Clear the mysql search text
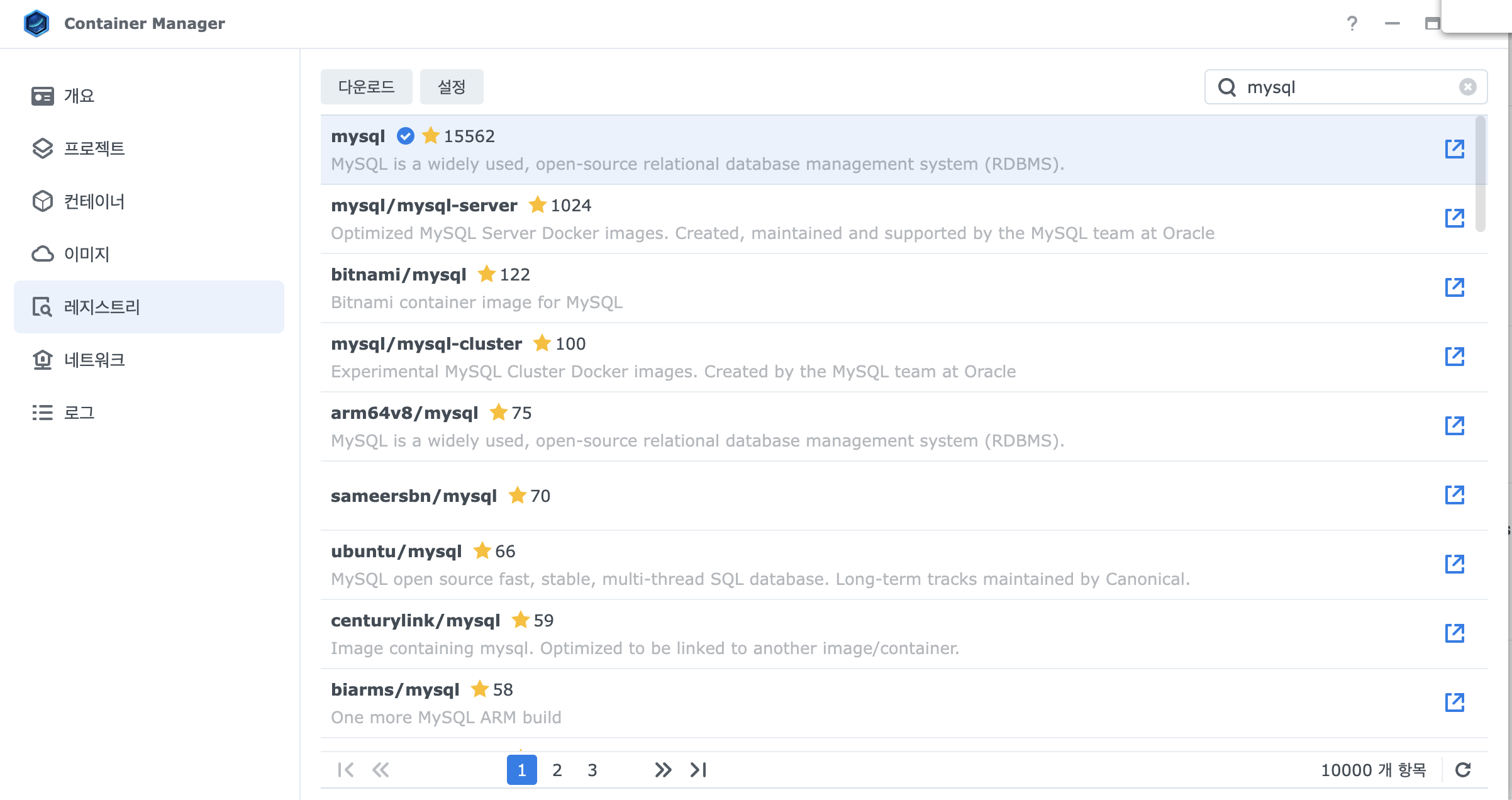This screenshot has width=1512, height=800. [x=1467, y=87]
